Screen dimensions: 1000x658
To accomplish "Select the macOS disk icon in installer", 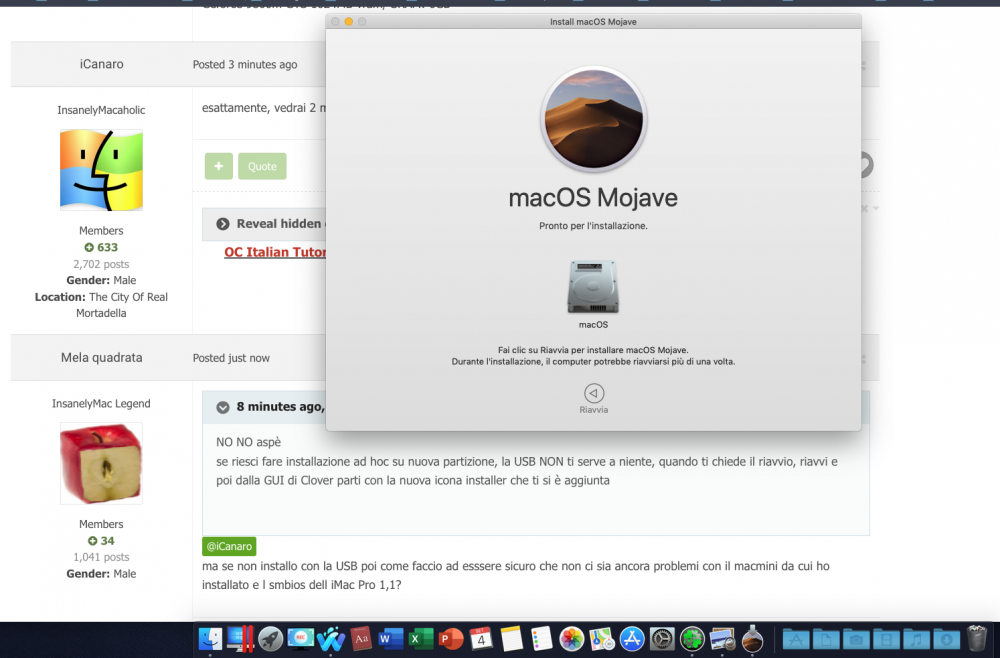I will [593, 286].
